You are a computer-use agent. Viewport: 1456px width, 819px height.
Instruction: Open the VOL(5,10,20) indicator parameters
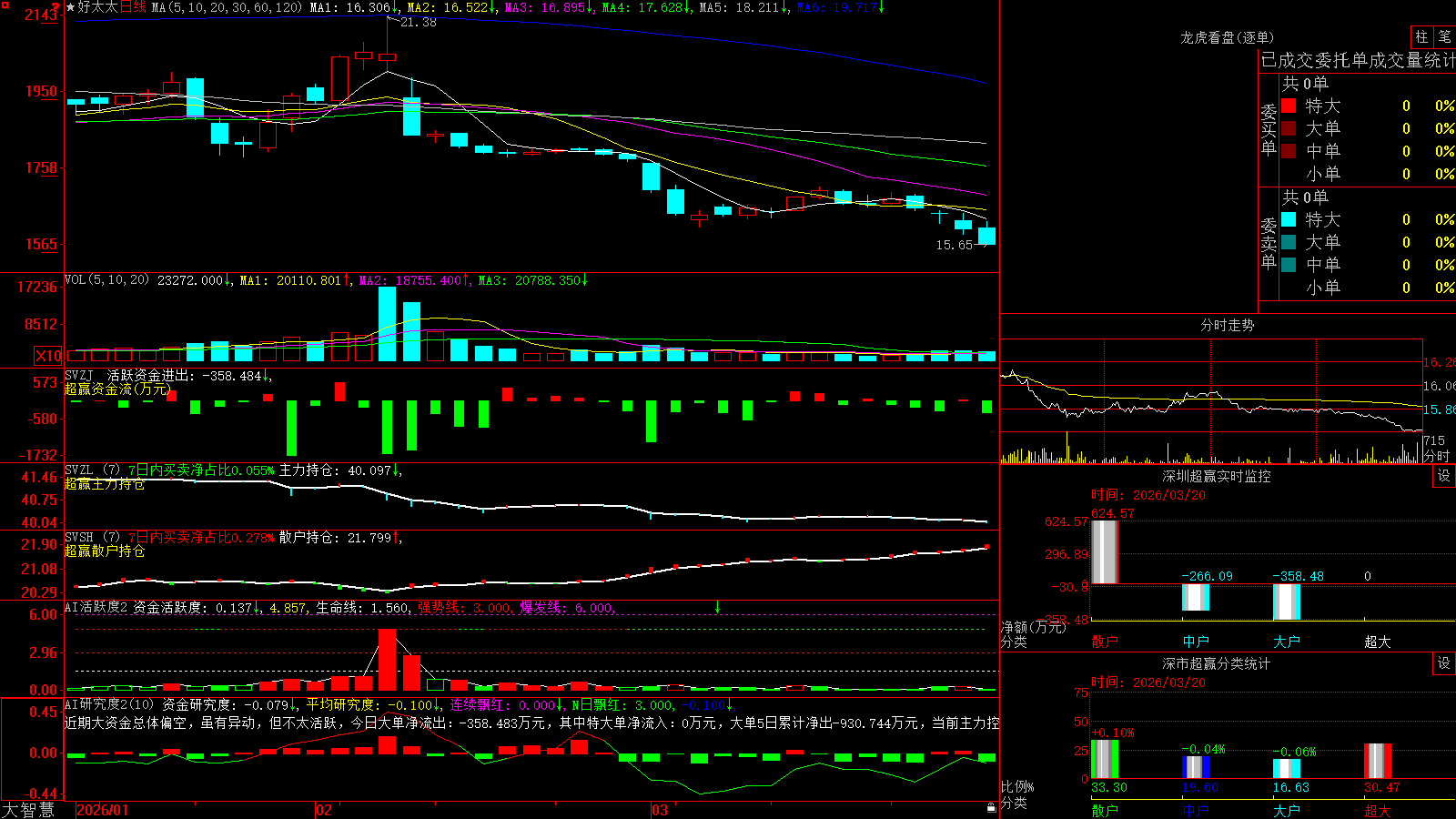(106, 280)
